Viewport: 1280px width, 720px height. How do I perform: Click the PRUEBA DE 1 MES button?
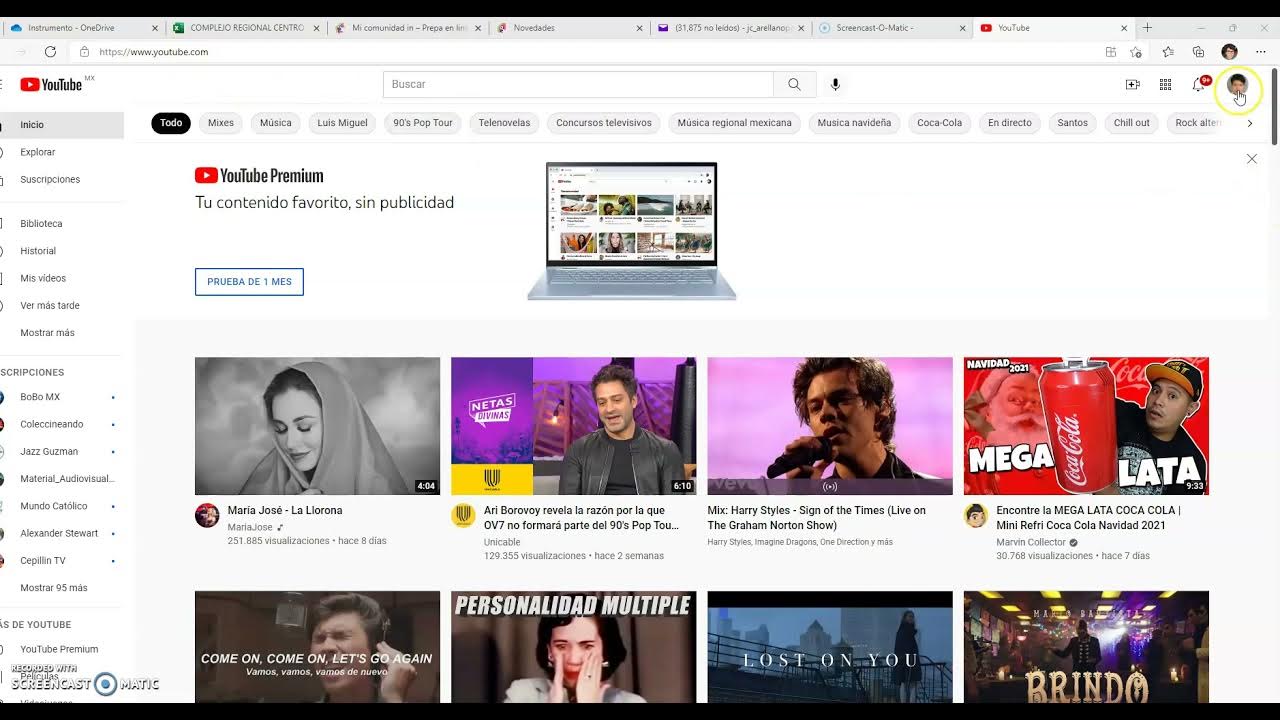249,282
